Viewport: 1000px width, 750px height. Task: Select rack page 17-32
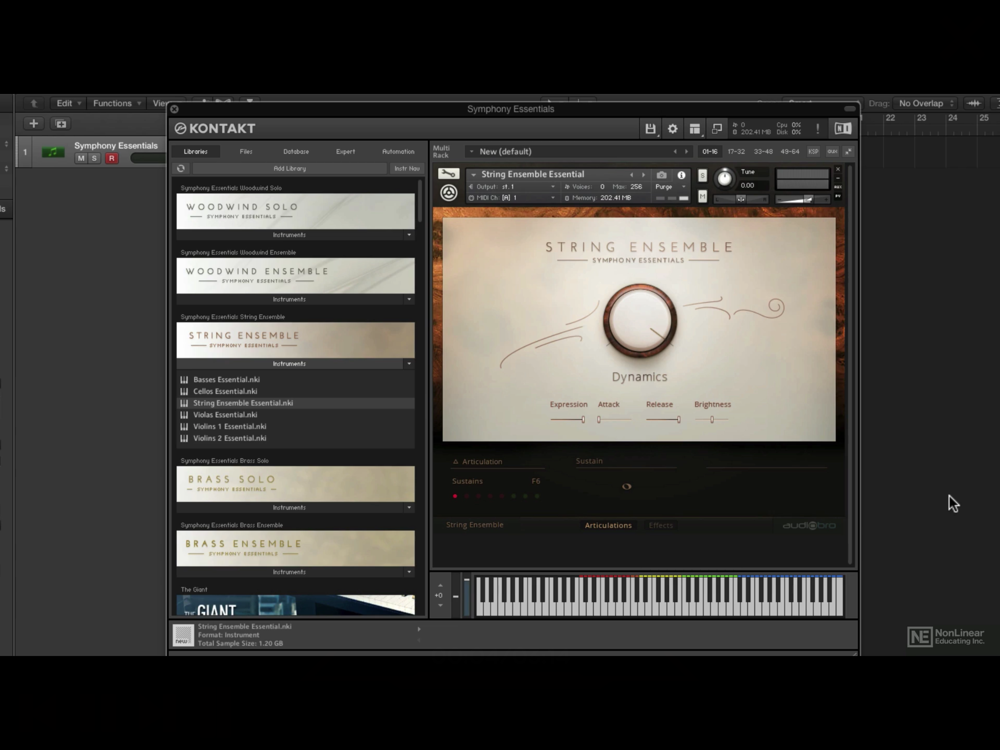[737, 152]
